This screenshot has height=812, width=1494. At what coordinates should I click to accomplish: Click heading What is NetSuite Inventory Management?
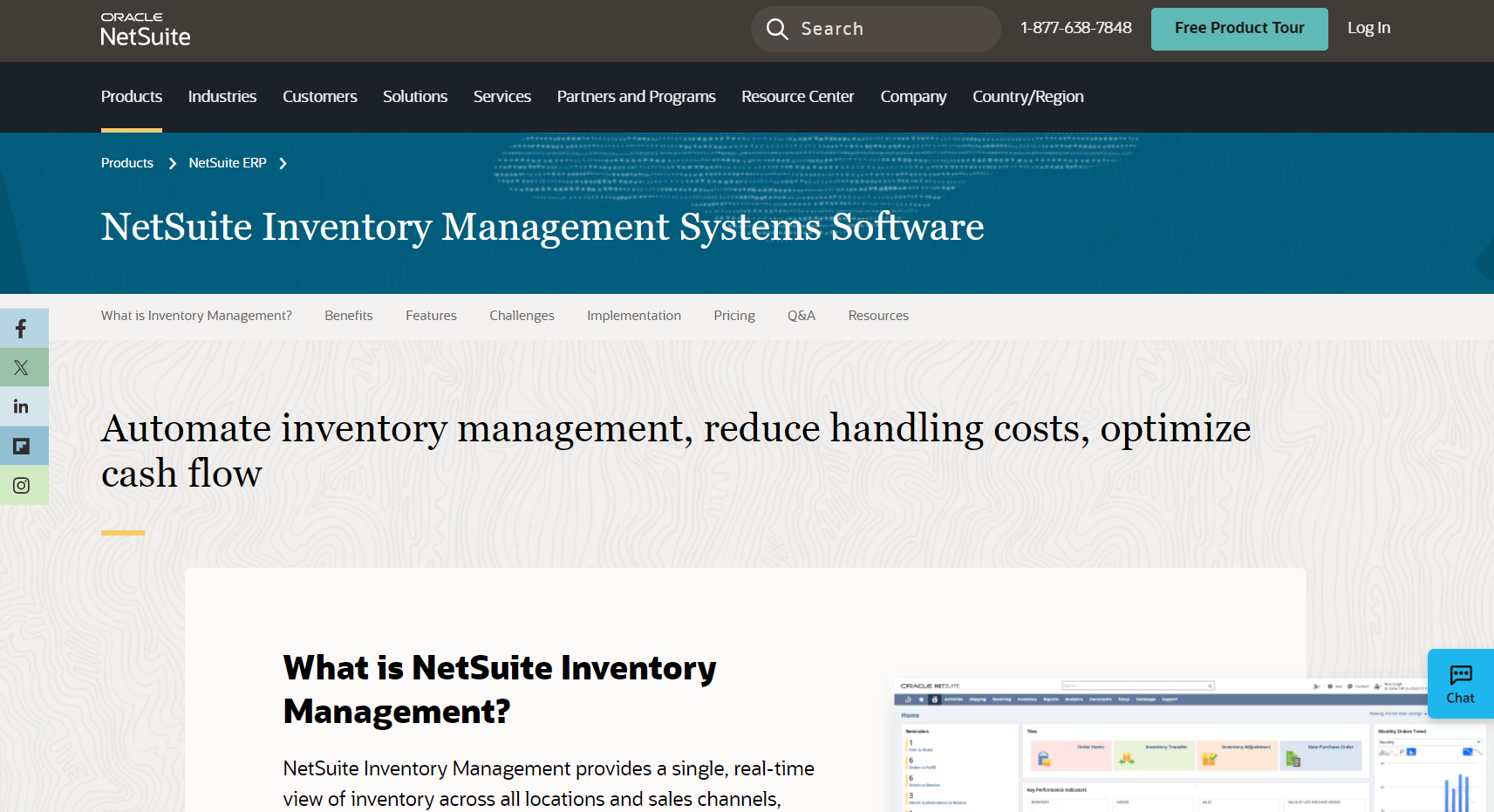pos(500,690)
